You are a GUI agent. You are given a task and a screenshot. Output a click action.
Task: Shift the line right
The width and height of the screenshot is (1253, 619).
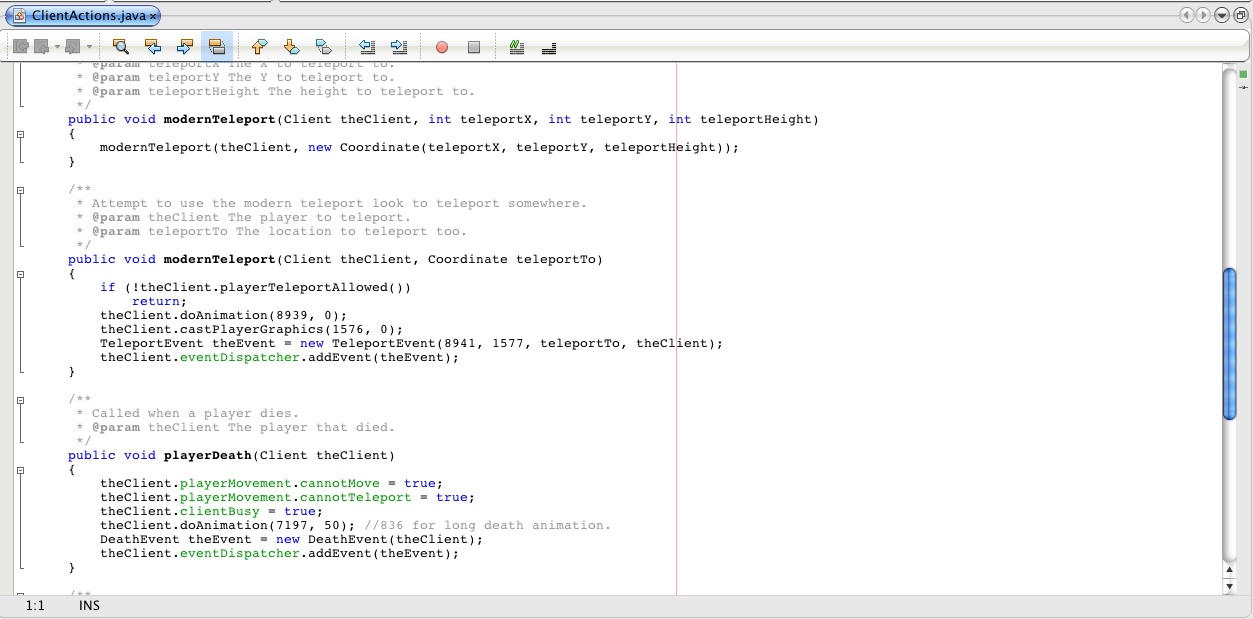point(398,46)
